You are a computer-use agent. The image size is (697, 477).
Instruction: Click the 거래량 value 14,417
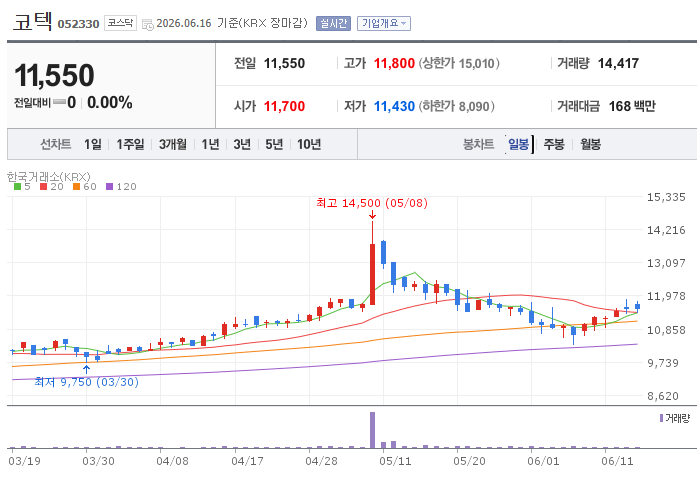[618, 63]
